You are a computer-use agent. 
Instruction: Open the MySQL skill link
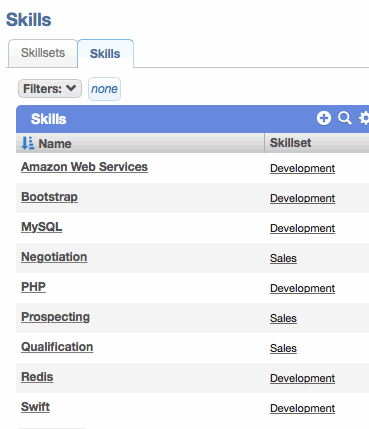click(42, 227)
